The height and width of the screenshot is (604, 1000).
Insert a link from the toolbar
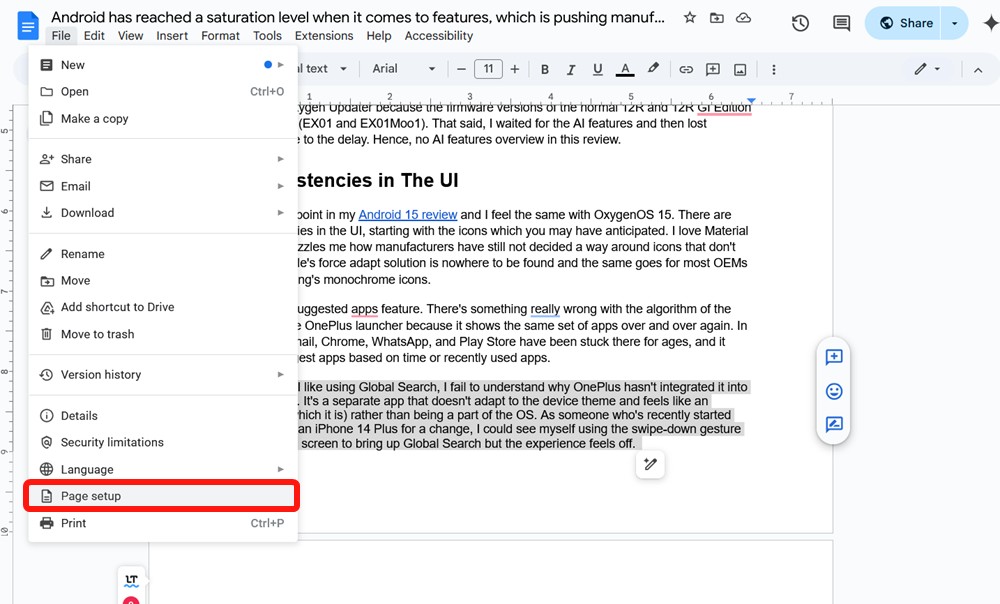[686, 69]
